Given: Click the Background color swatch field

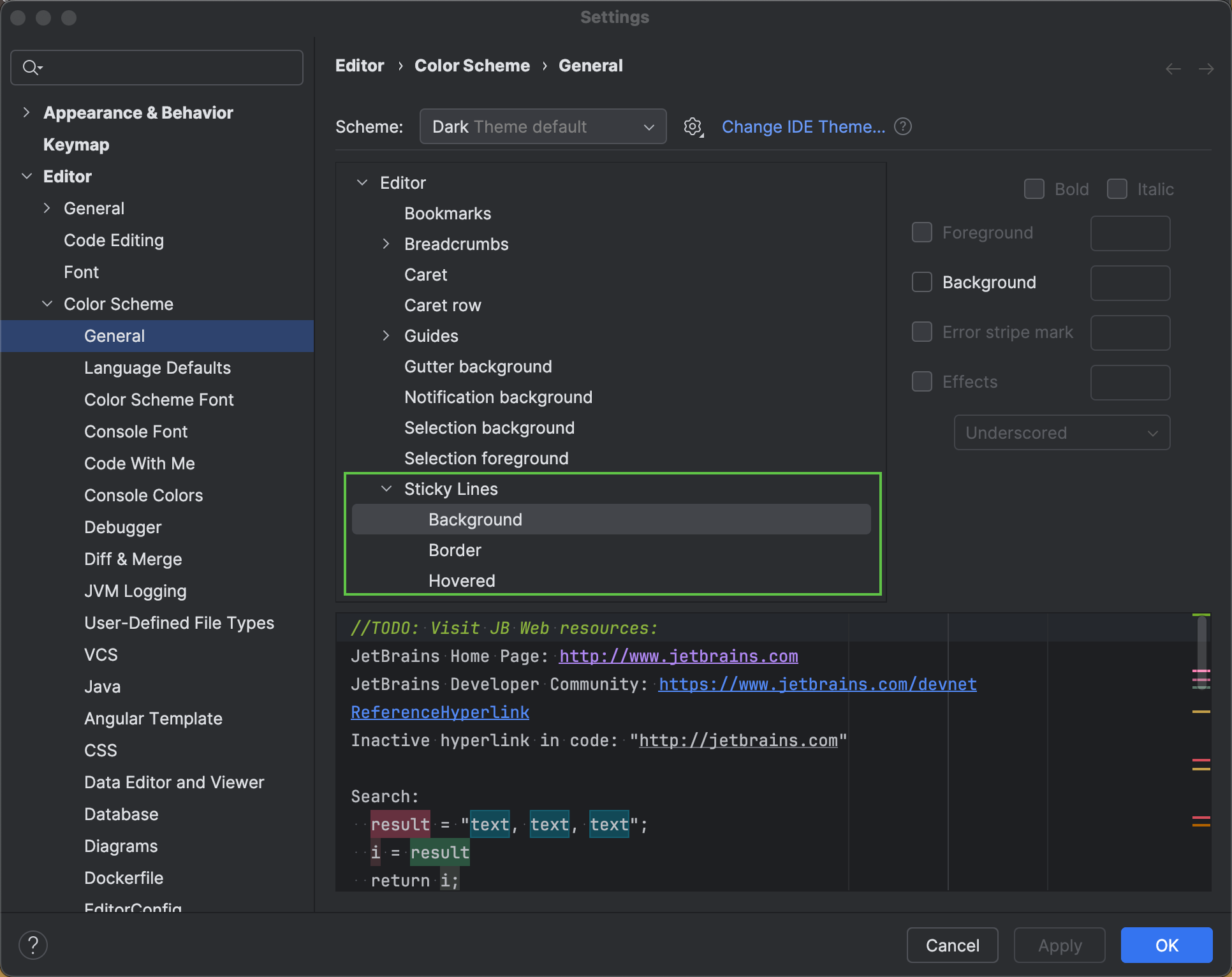Looking at the screenshot, I should (1129, 283).
